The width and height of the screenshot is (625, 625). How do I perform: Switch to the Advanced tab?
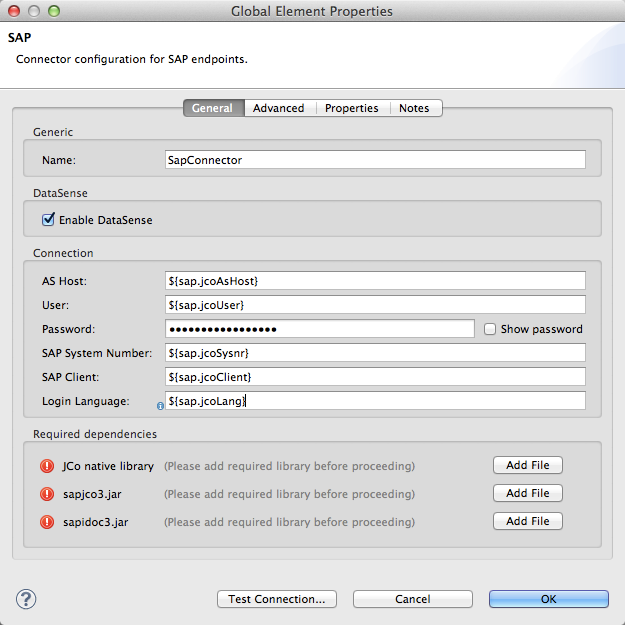(278, 108)
